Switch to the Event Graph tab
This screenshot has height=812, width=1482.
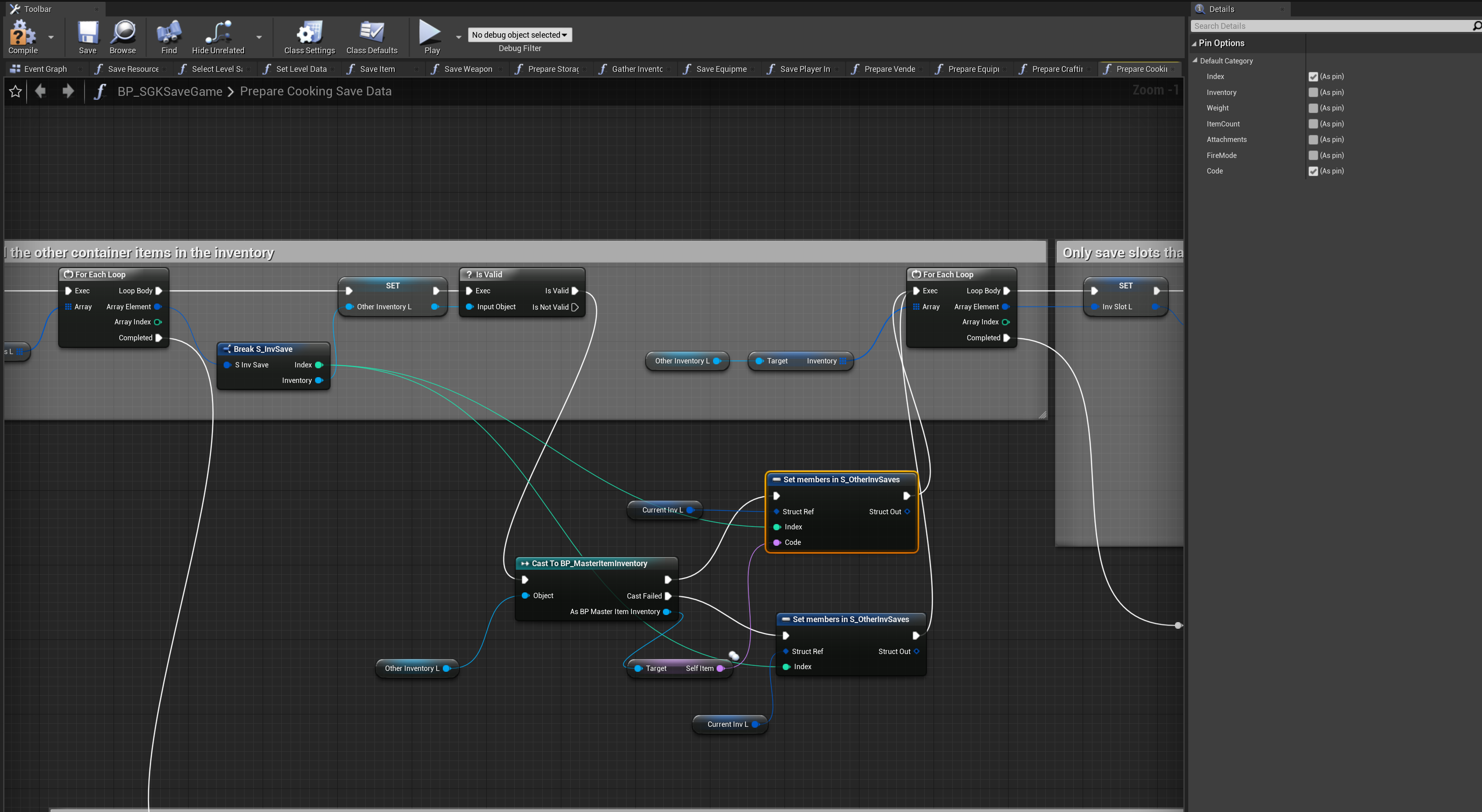pos(45,69)
